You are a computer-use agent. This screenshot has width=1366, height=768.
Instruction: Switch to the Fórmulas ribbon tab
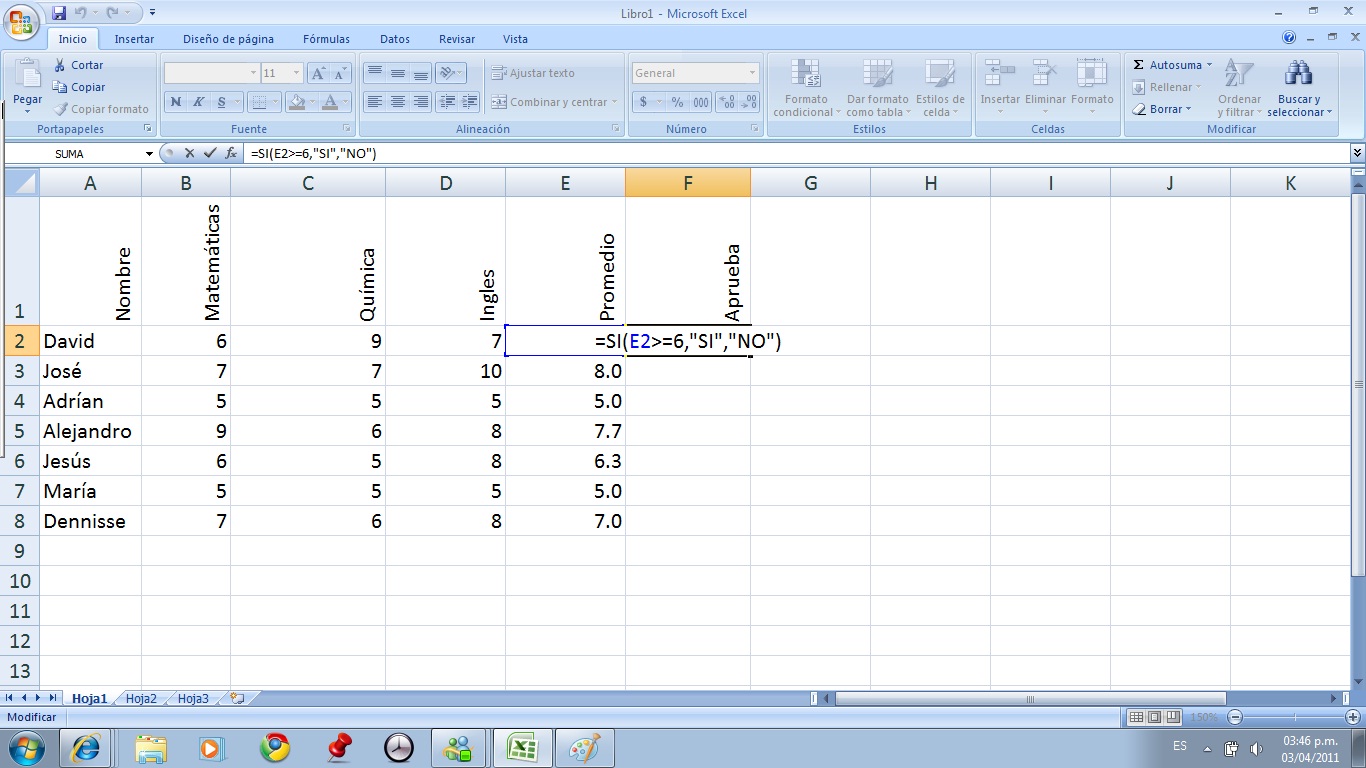(325, 39)
